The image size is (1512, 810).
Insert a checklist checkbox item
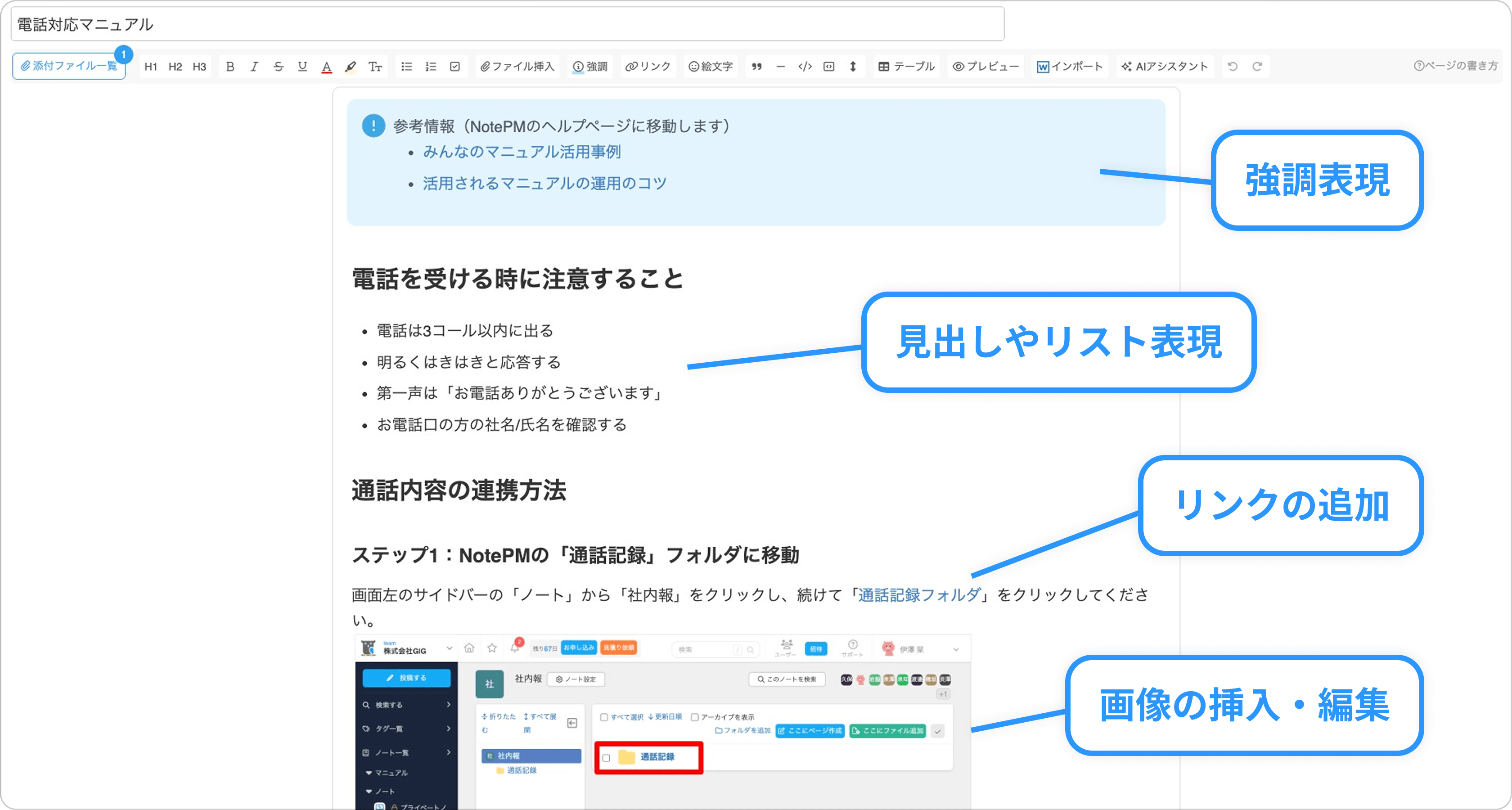[x=455, y=66]
